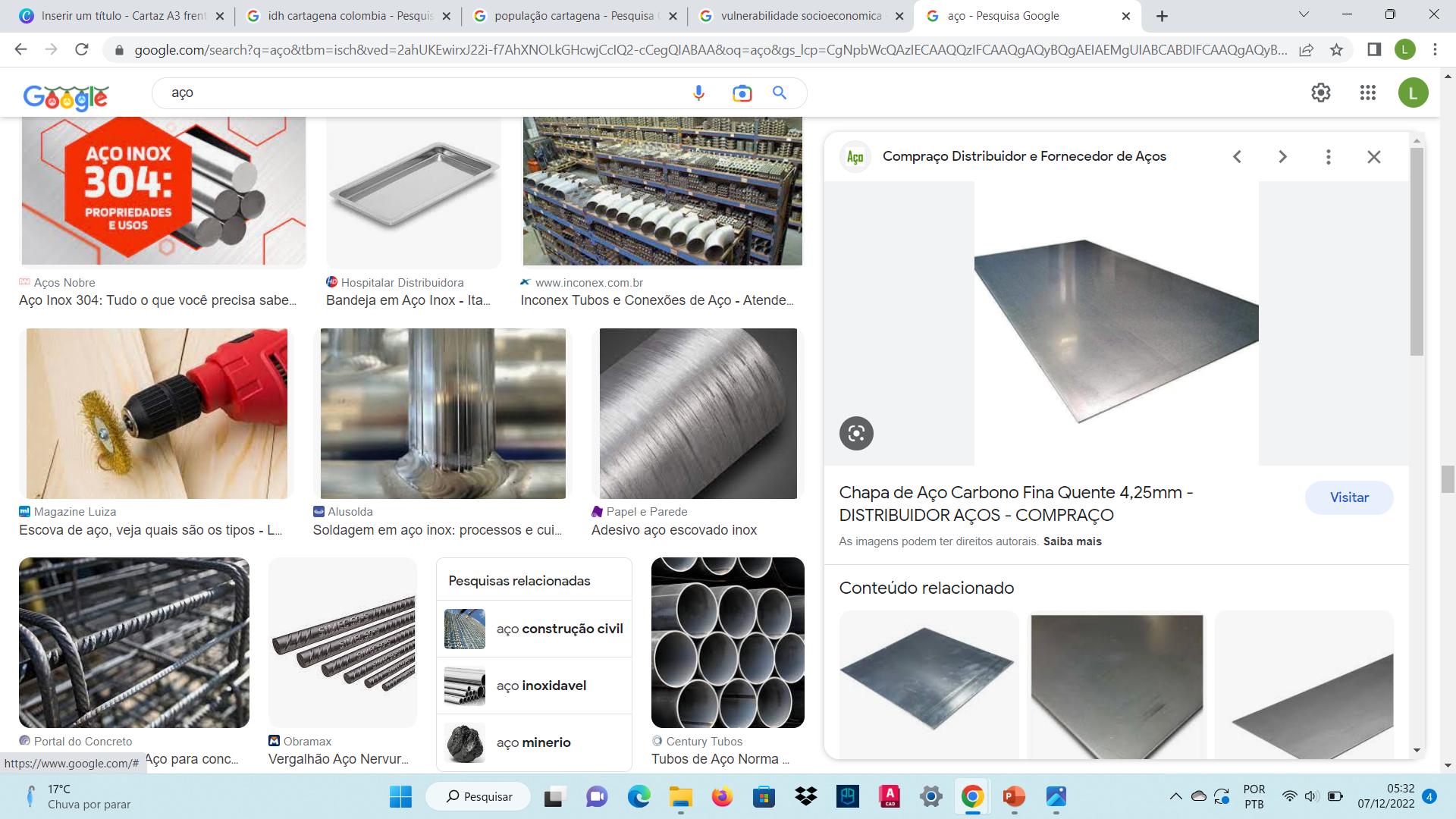Bookmark this page with star icon
The image size is (1456, 819).
(1336, 50)
